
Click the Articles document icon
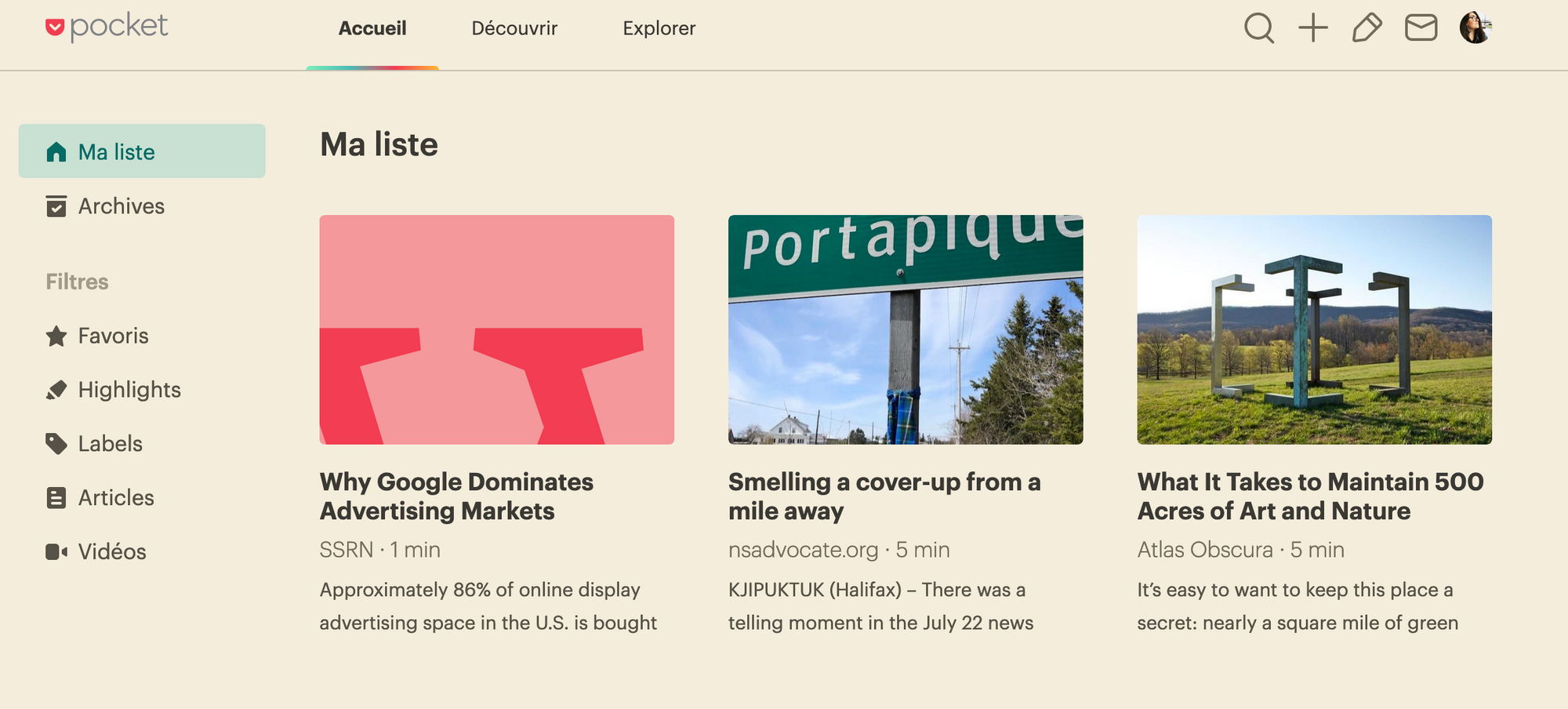pos(56,498)
